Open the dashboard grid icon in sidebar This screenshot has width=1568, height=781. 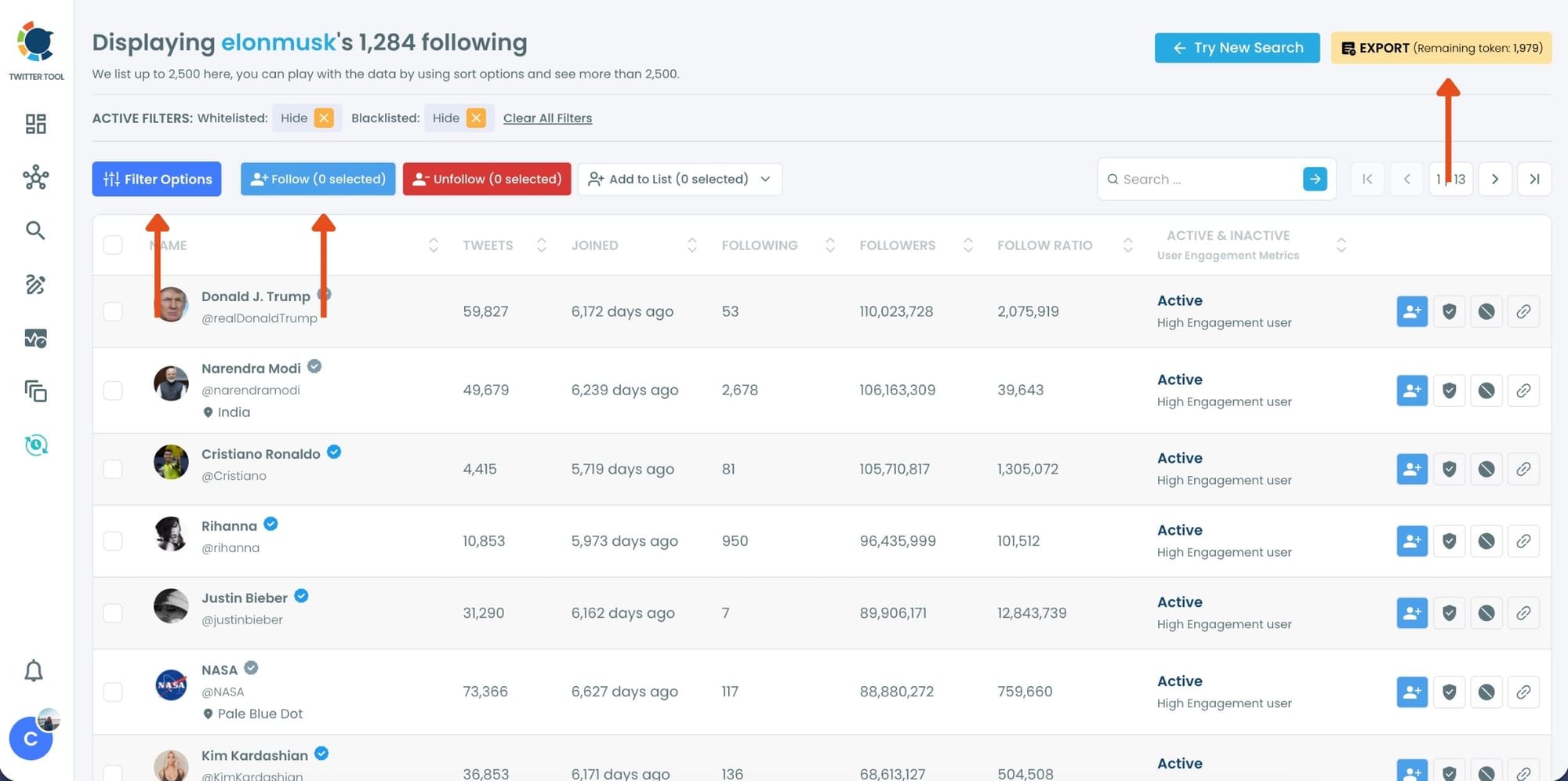coord(35,124)
